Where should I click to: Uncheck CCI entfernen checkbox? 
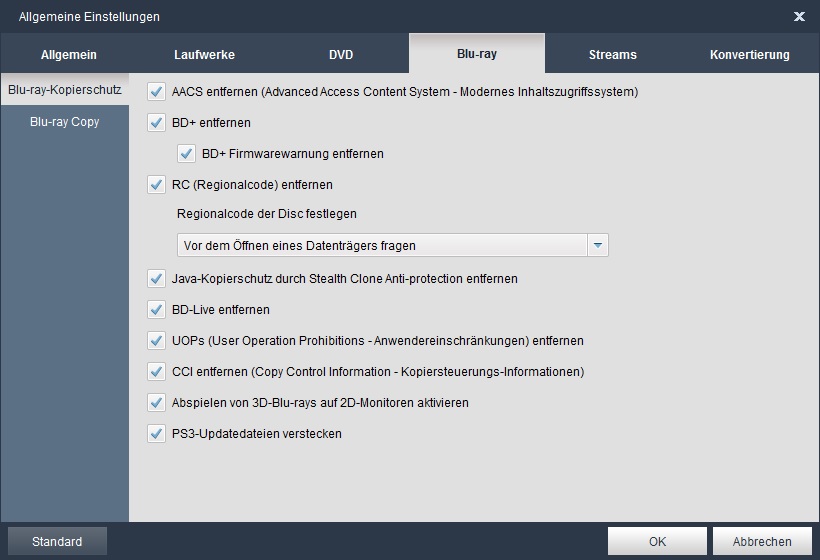(156, 372)
